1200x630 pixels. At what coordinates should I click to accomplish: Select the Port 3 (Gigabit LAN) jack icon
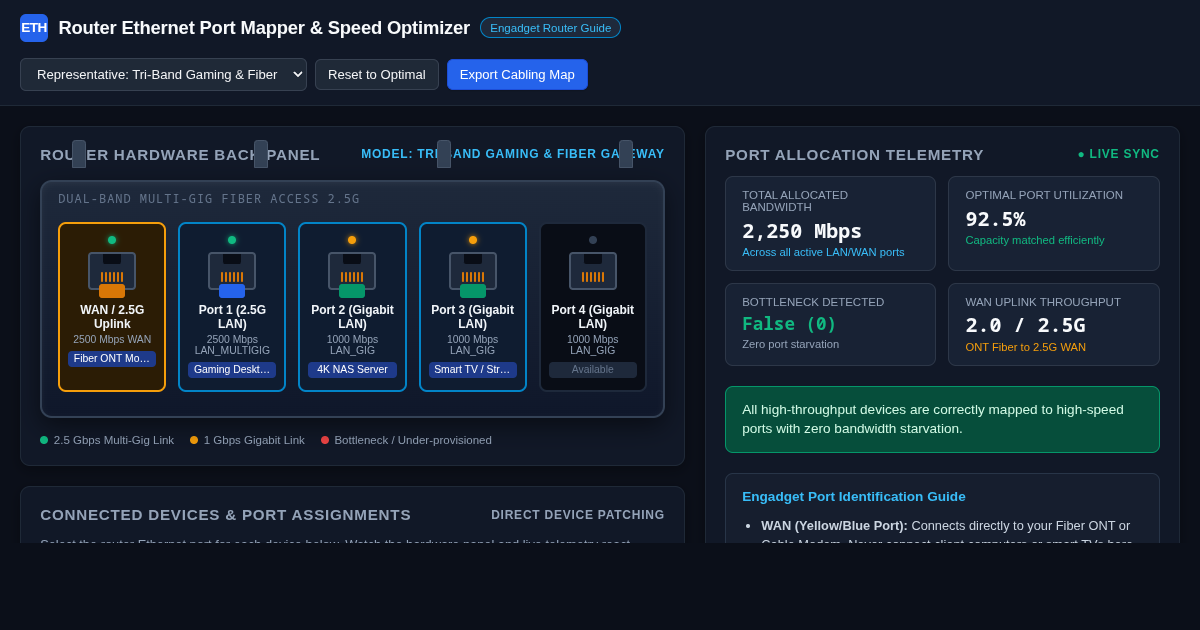[x=473, y=273]
